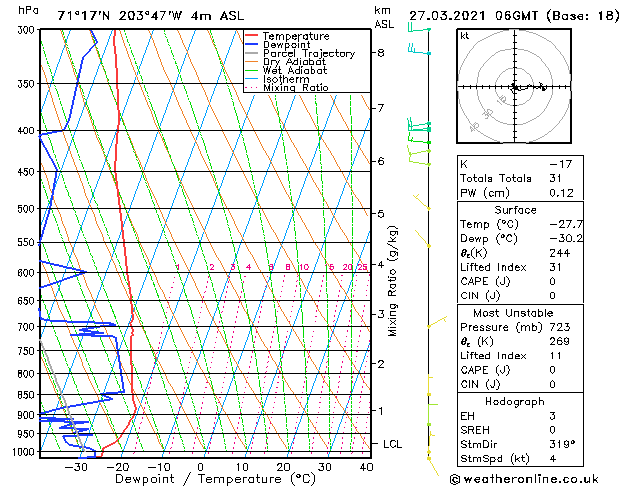Click the Mixing Ratio (g/kg) vertical axis title
The image size is (629, 486).
coord(392,281)
